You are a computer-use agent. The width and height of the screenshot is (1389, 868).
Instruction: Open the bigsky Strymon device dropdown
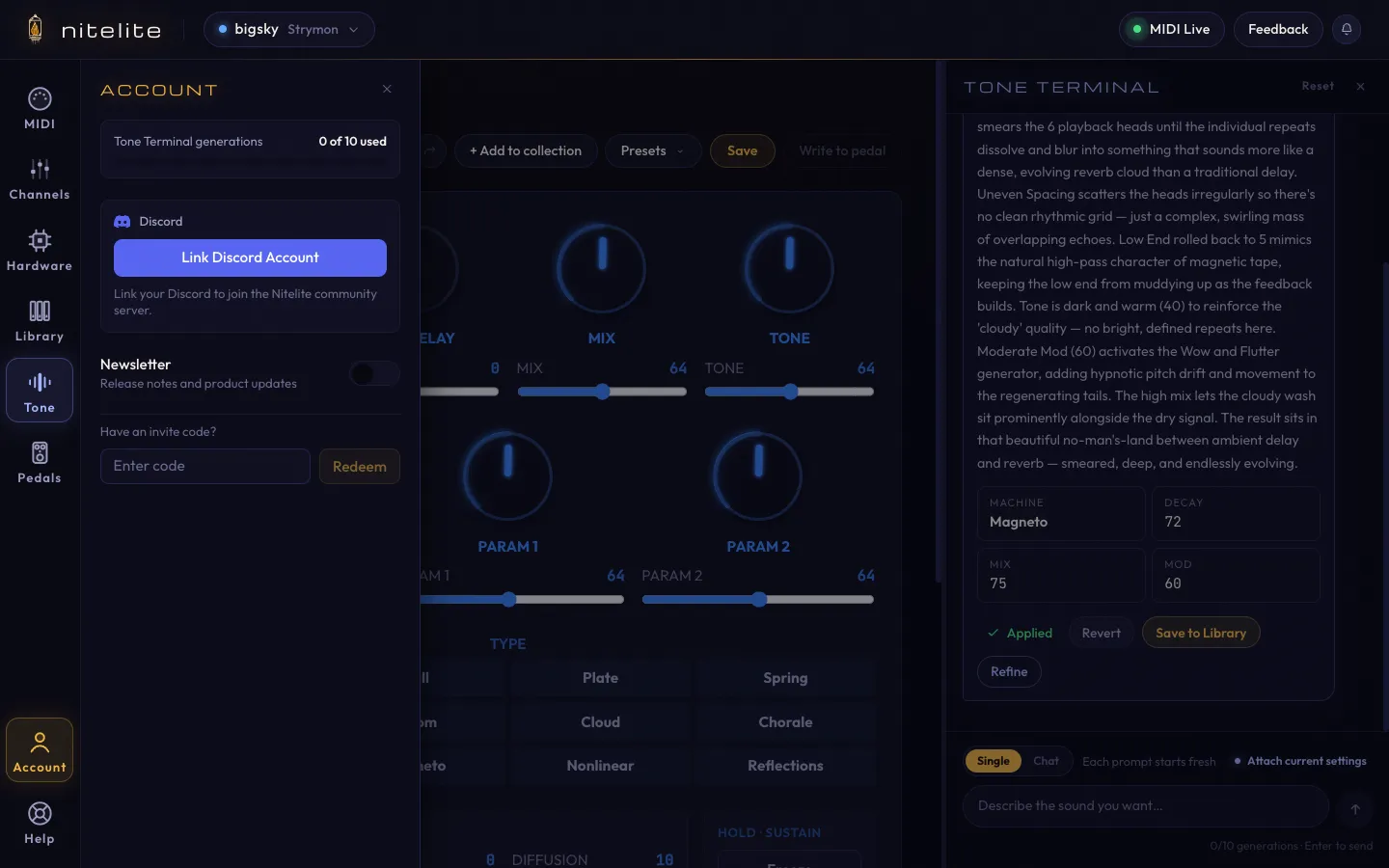click(289, 29)
